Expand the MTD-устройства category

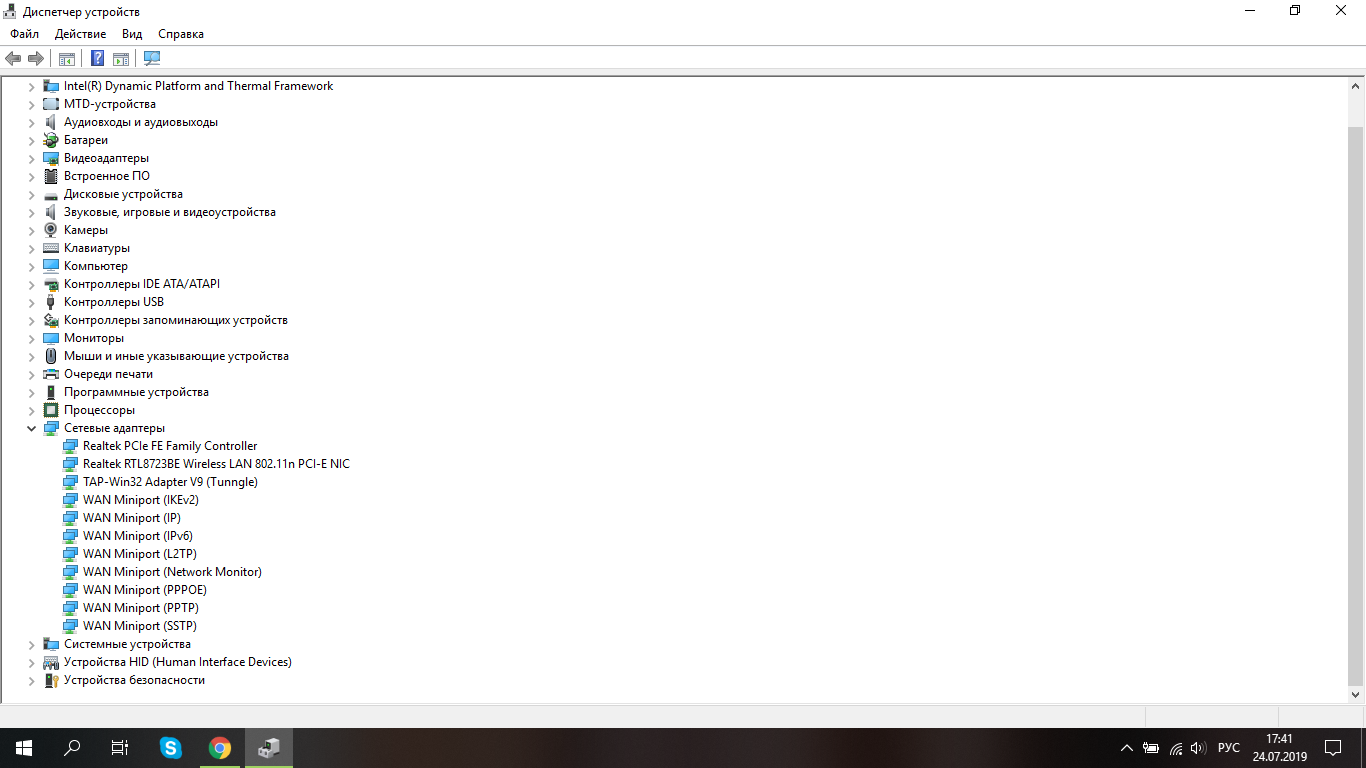point(31,104)
